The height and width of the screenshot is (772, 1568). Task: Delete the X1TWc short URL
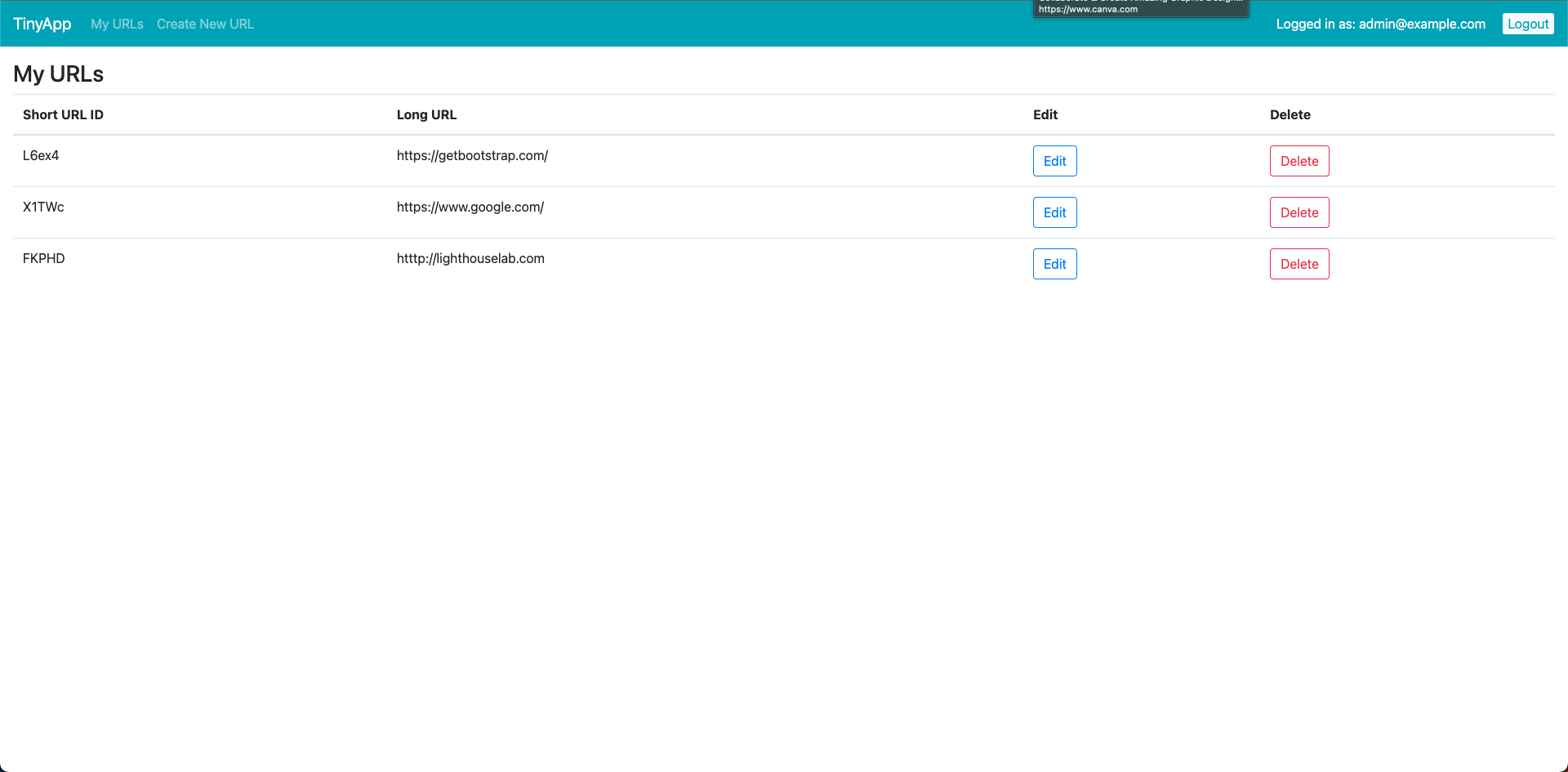coord(1299,212)
